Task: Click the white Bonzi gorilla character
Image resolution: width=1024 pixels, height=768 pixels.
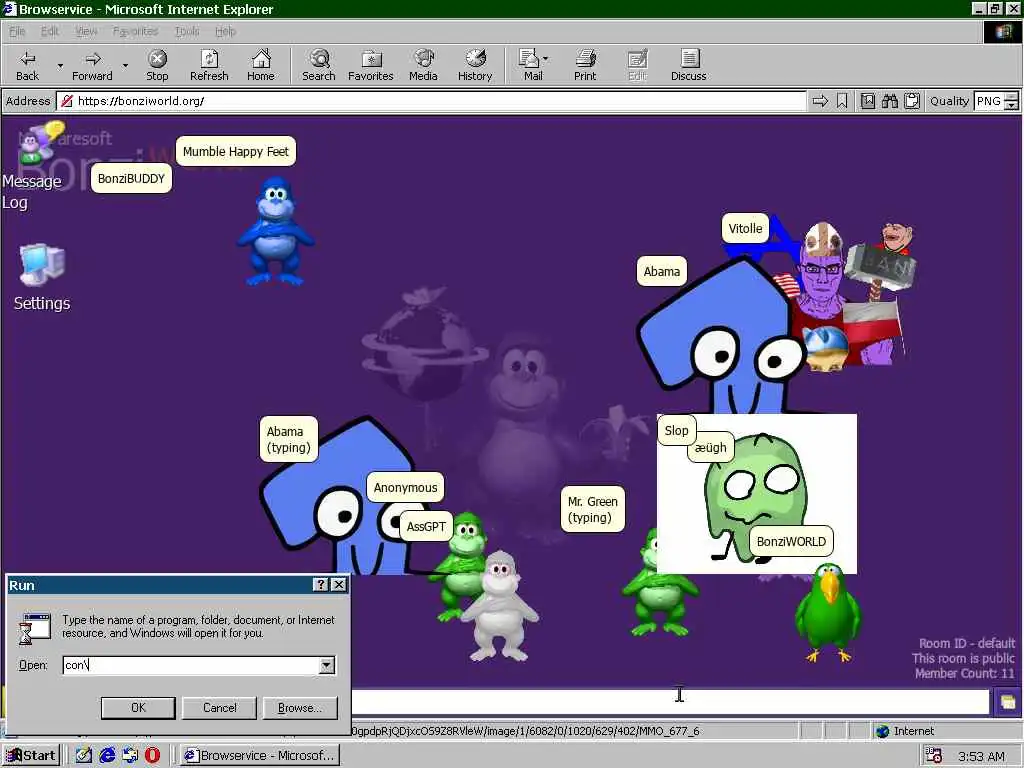Action: [x=499, y=606]
